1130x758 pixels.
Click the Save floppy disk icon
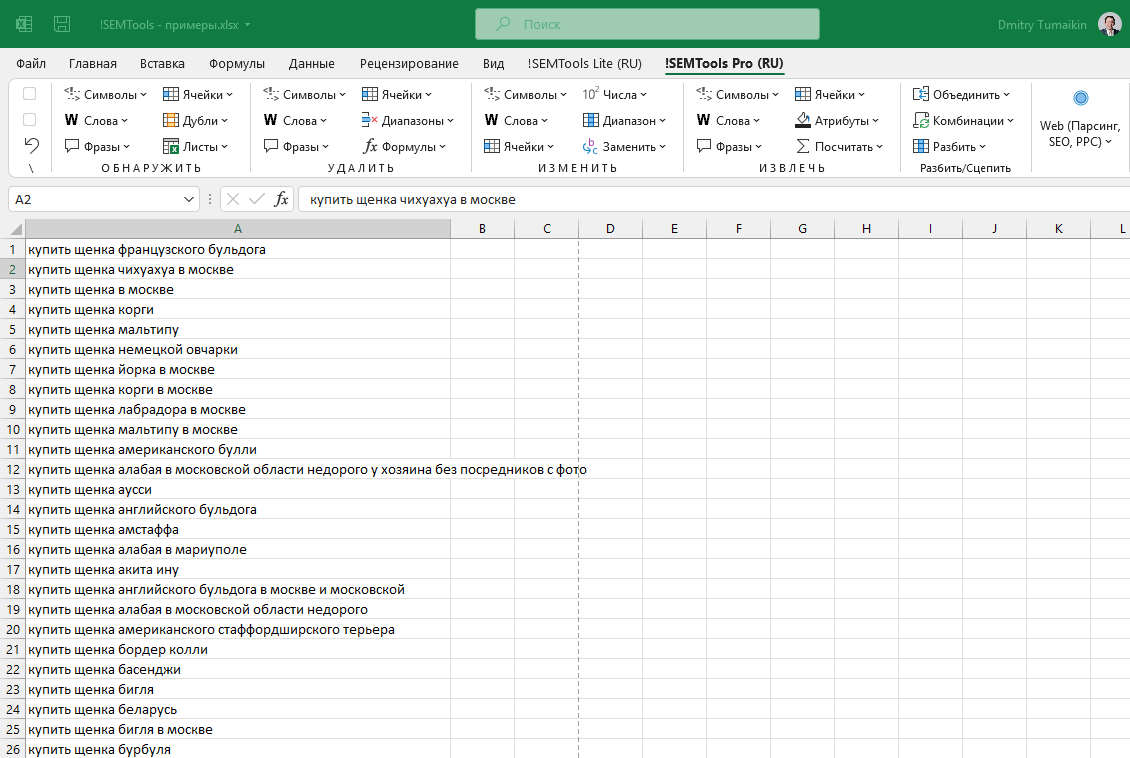coord(62,24)
